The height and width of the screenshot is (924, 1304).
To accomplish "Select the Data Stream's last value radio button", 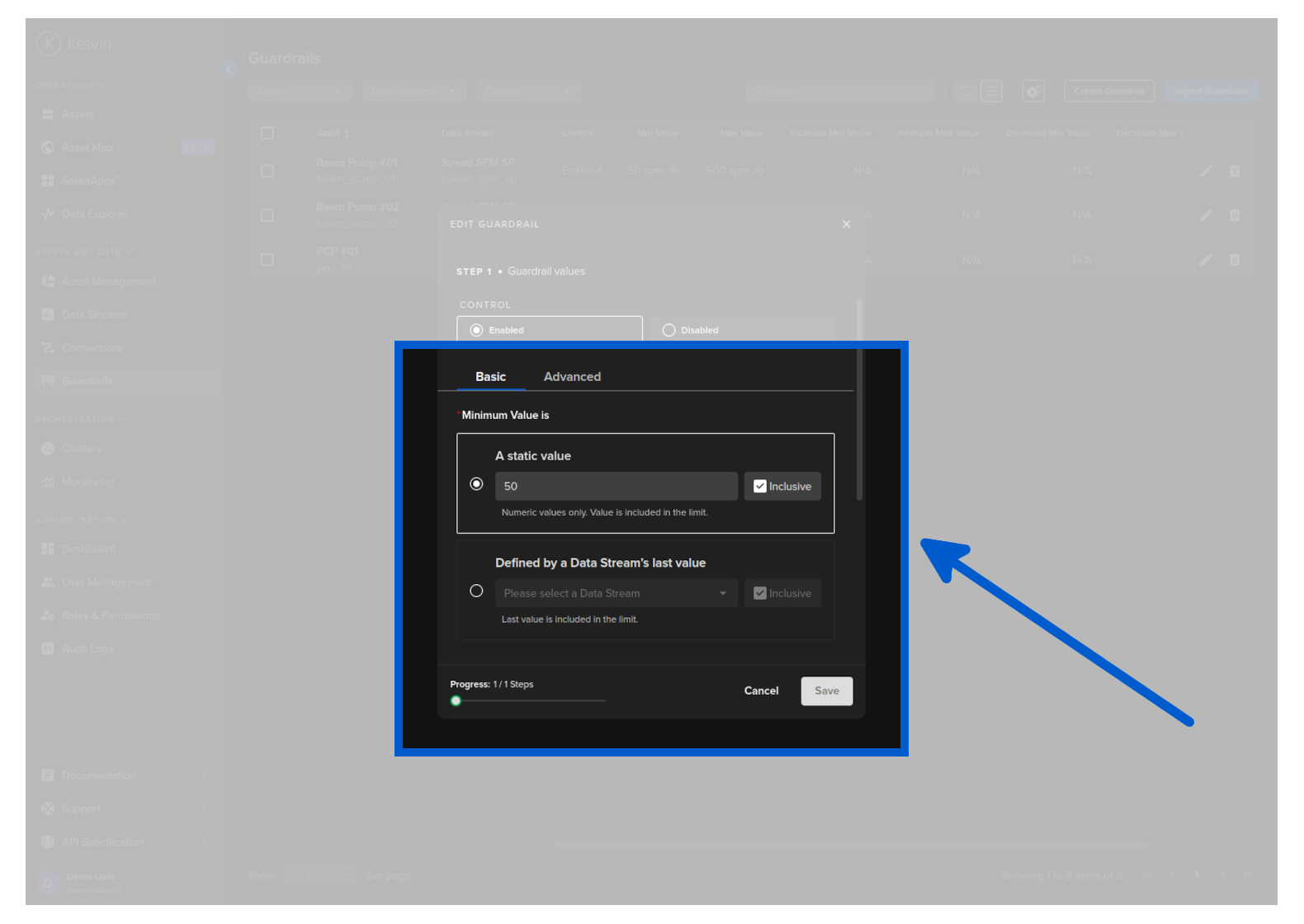I will (x=476, y=592).
